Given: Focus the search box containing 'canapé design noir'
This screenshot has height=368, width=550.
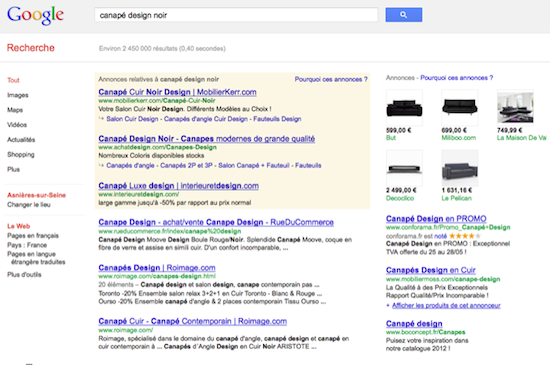Looking at the screenshot, I should pos(236,15).
